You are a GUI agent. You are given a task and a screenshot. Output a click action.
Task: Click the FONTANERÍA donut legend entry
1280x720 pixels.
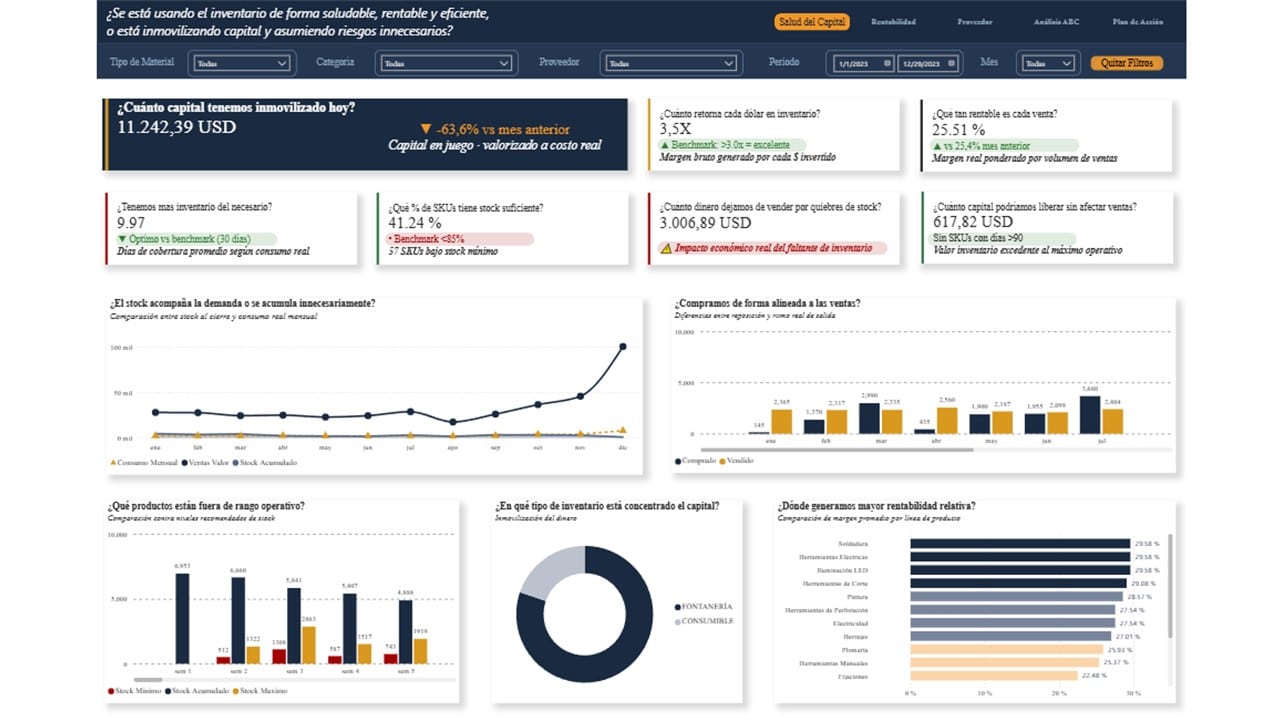click(704, 607)
